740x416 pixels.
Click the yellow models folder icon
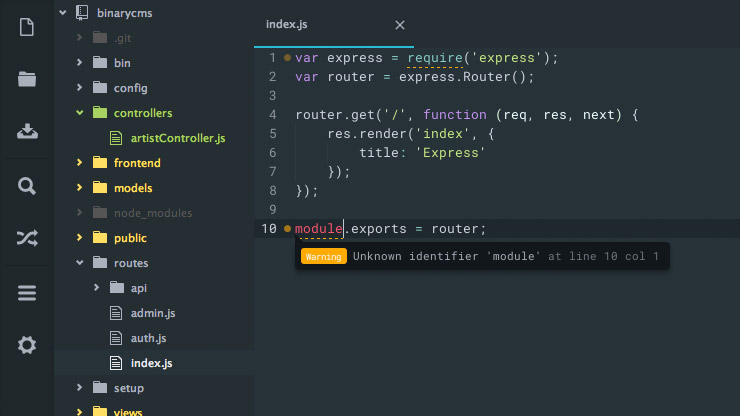click(100, 187)
